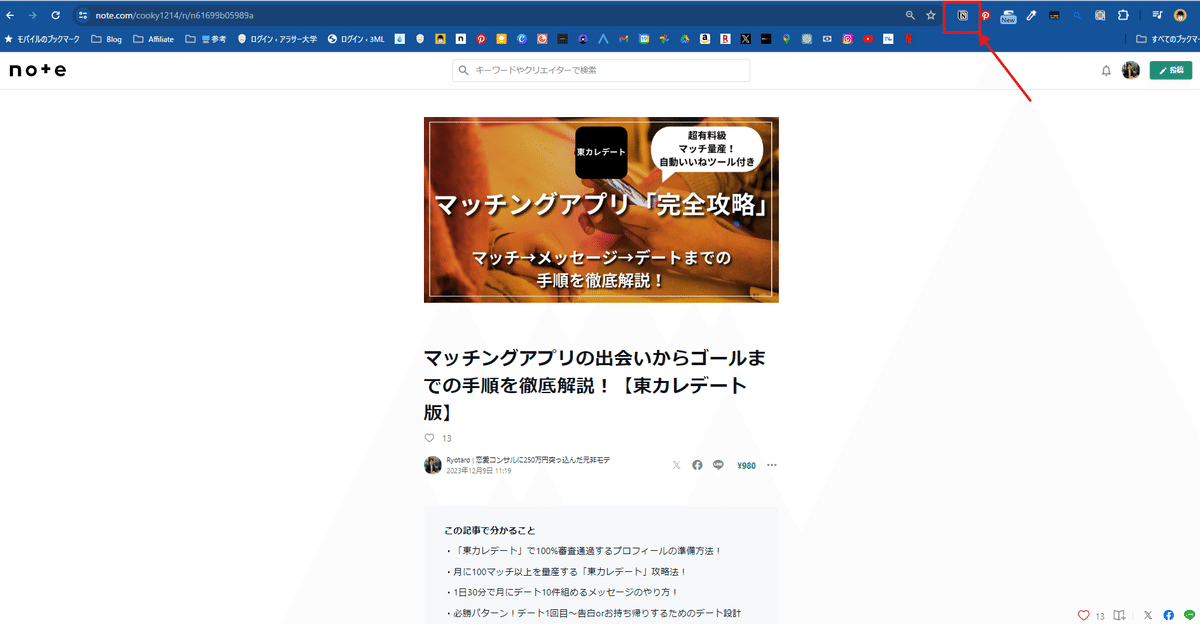Open the Rakuten bookmark
The height and width of the screenshot is (624, 1200).
[725, 40]
